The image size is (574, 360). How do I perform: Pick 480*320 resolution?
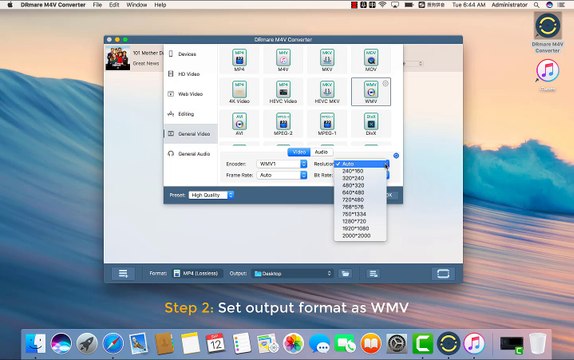[360, 185]
